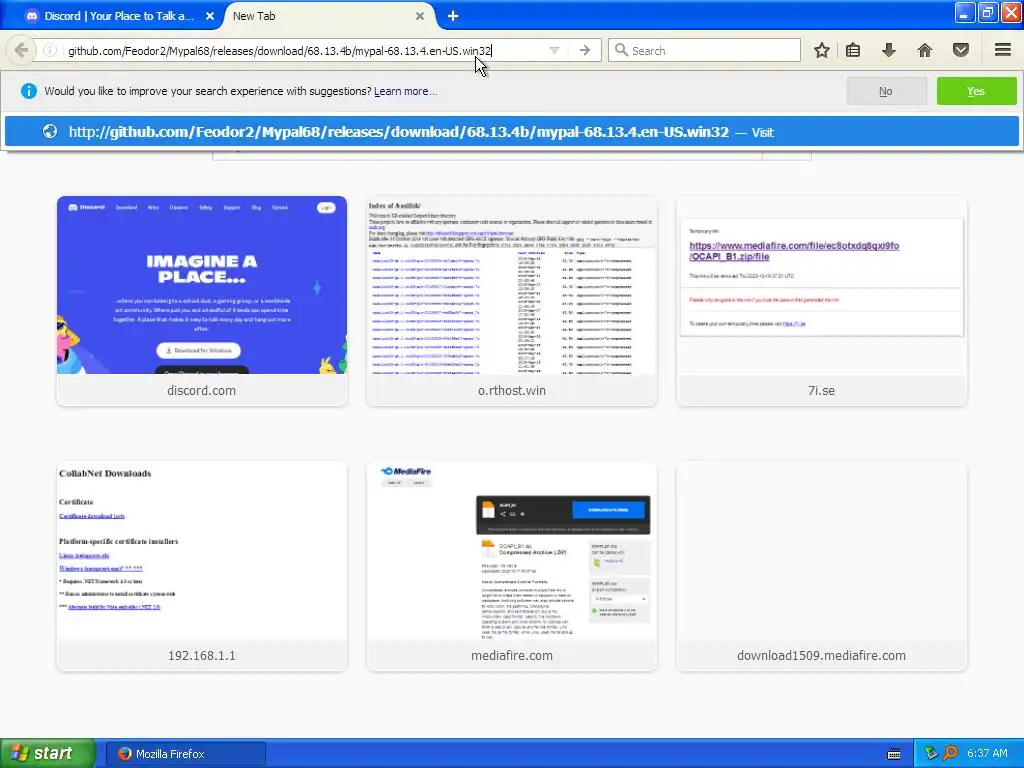Focus the Search input field

click(704, 50)
